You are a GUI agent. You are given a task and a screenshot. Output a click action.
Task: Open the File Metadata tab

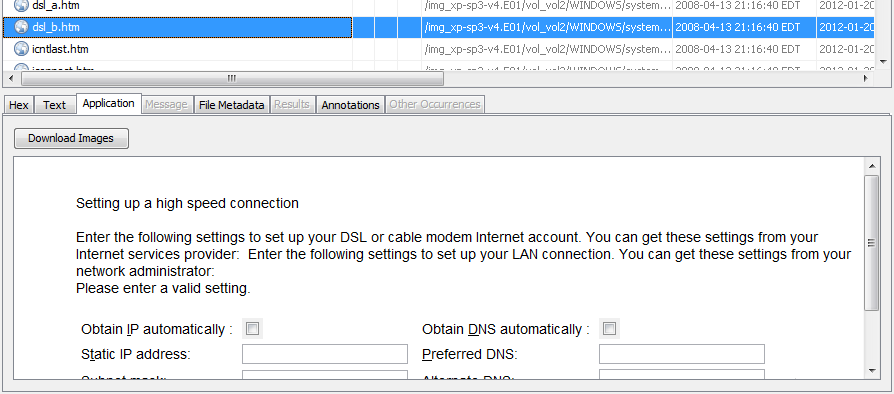(x=231, y=105)
